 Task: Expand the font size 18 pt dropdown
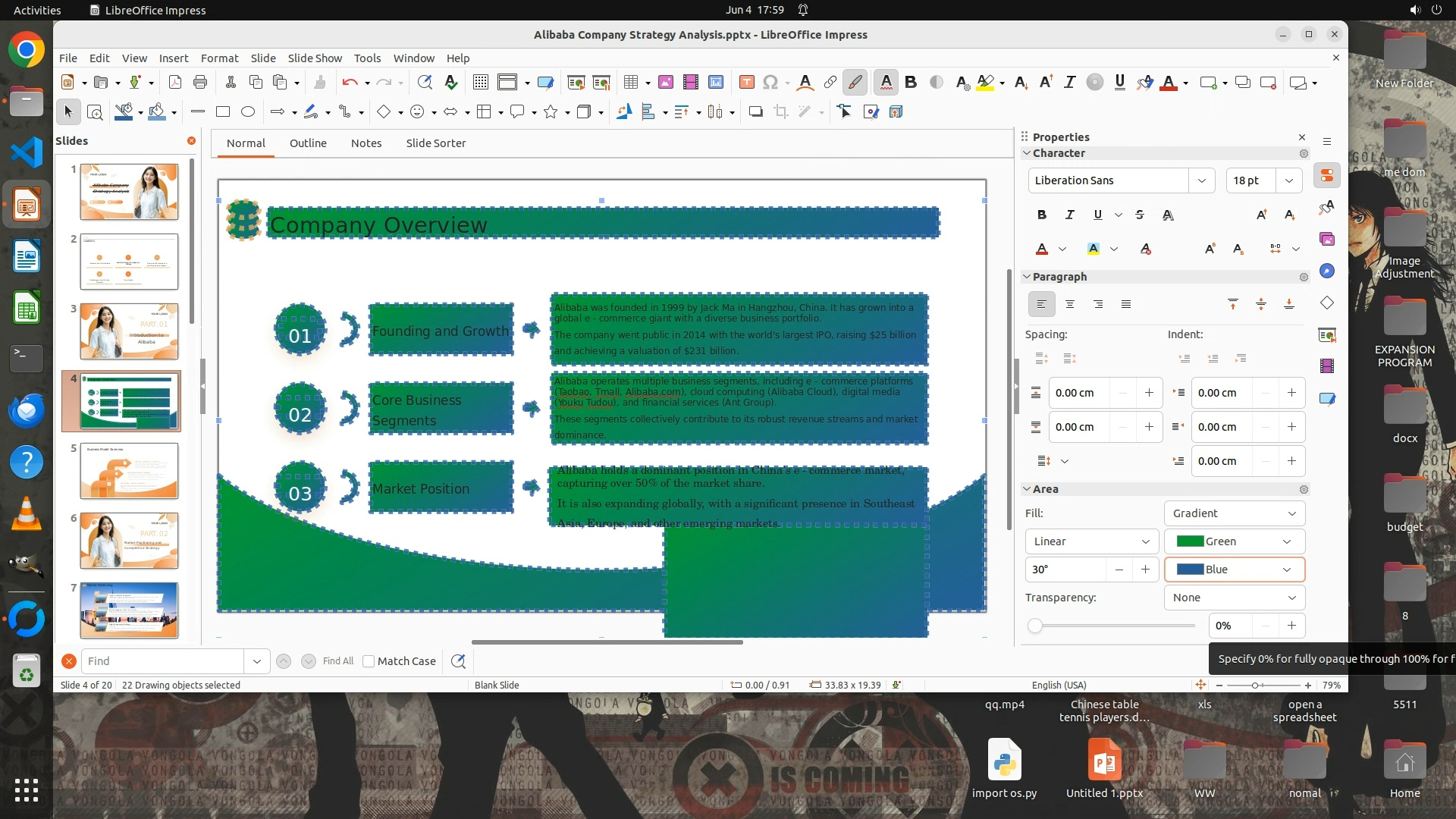click(x=1288, y=180)
